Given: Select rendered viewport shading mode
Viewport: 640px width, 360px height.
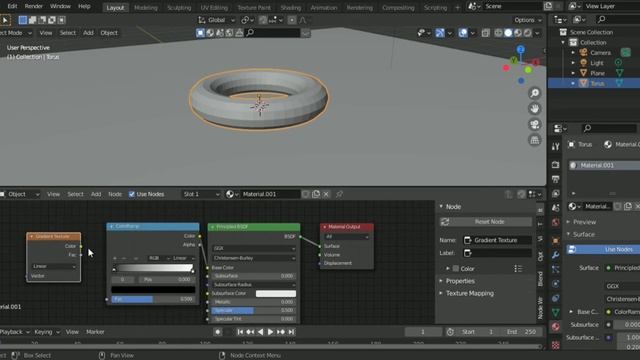Looking at the screenshot, I should (528, 33).
